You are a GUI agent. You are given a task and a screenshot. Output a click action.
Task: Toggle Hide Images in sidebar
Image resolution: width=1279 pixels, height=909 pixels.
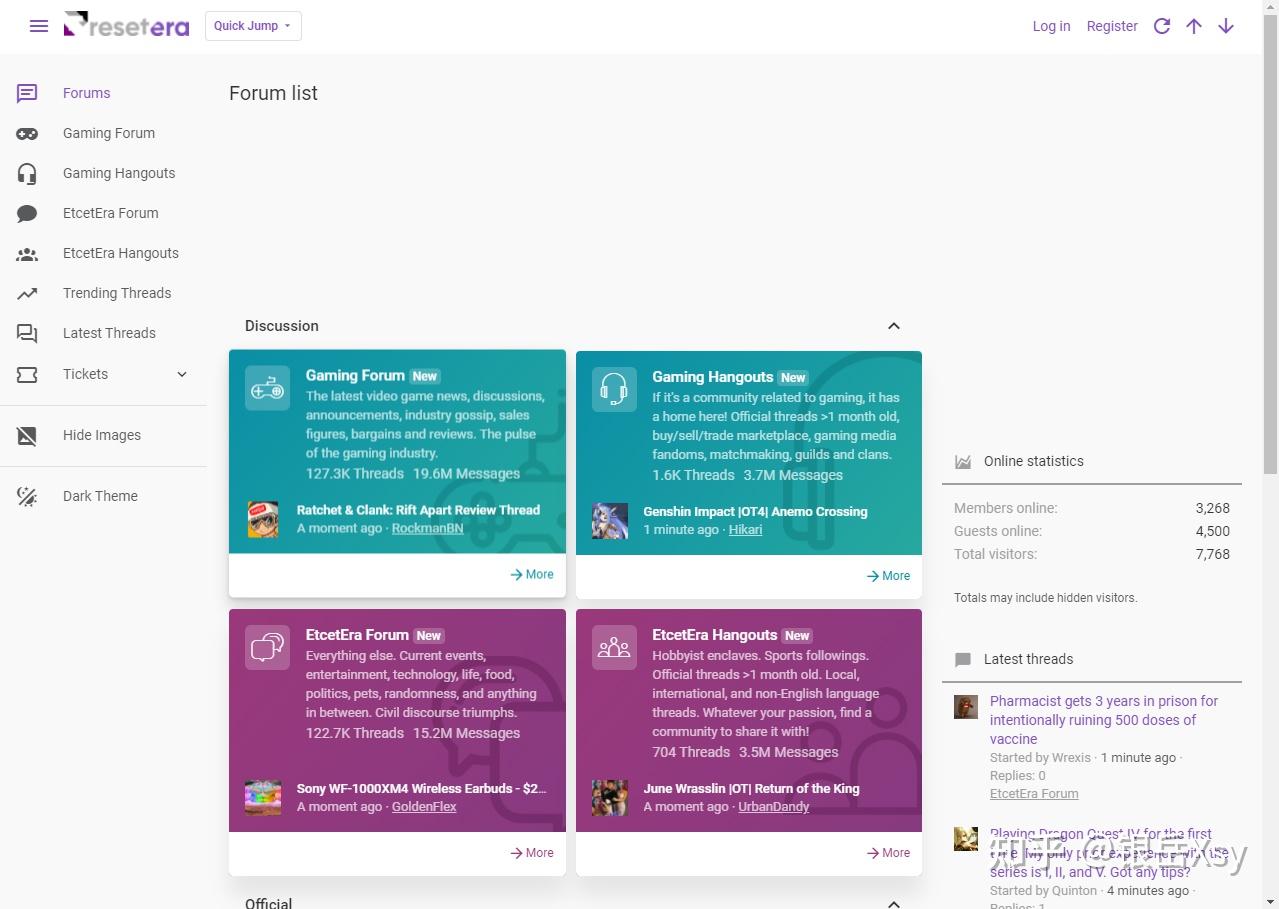[x=101, y=435]
